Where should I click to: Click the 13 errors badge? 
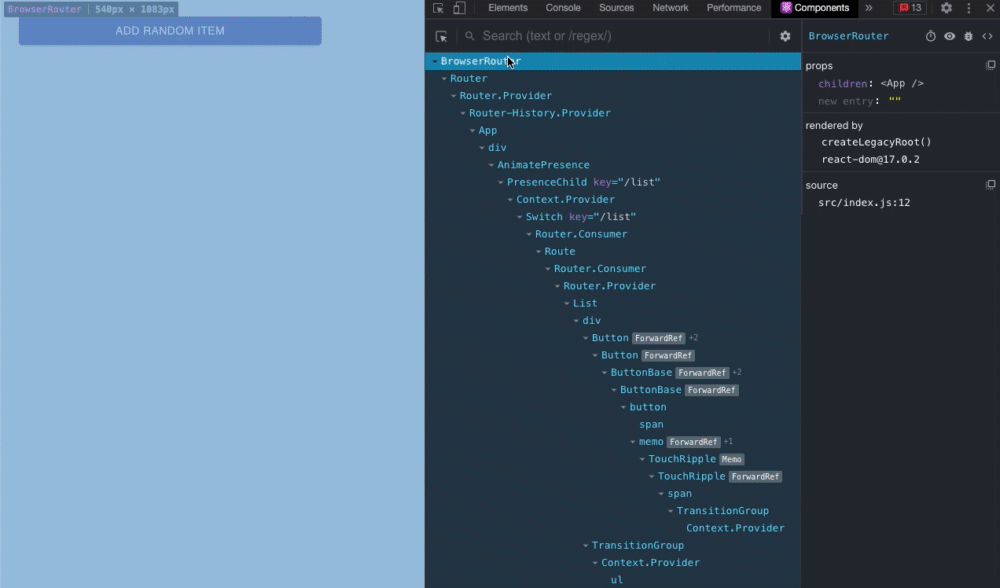click(x=911, y=8)
